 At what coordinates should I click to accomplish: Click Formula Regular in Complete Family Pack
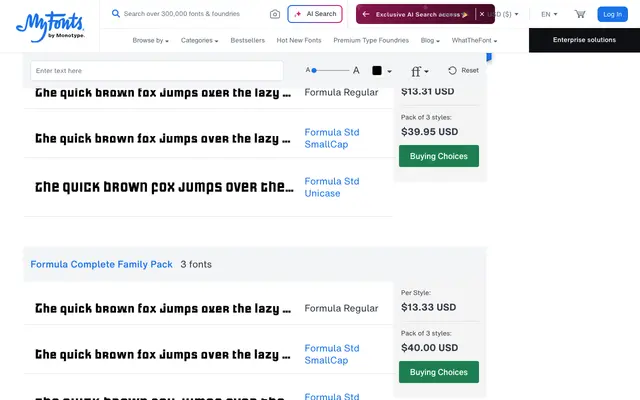point(341,308)
